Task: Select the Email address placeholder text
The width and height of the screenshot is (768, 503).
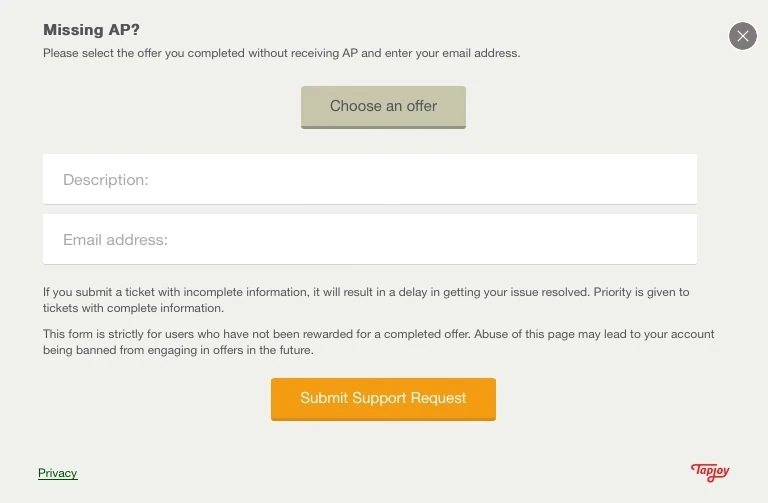Action: [115, 240]
